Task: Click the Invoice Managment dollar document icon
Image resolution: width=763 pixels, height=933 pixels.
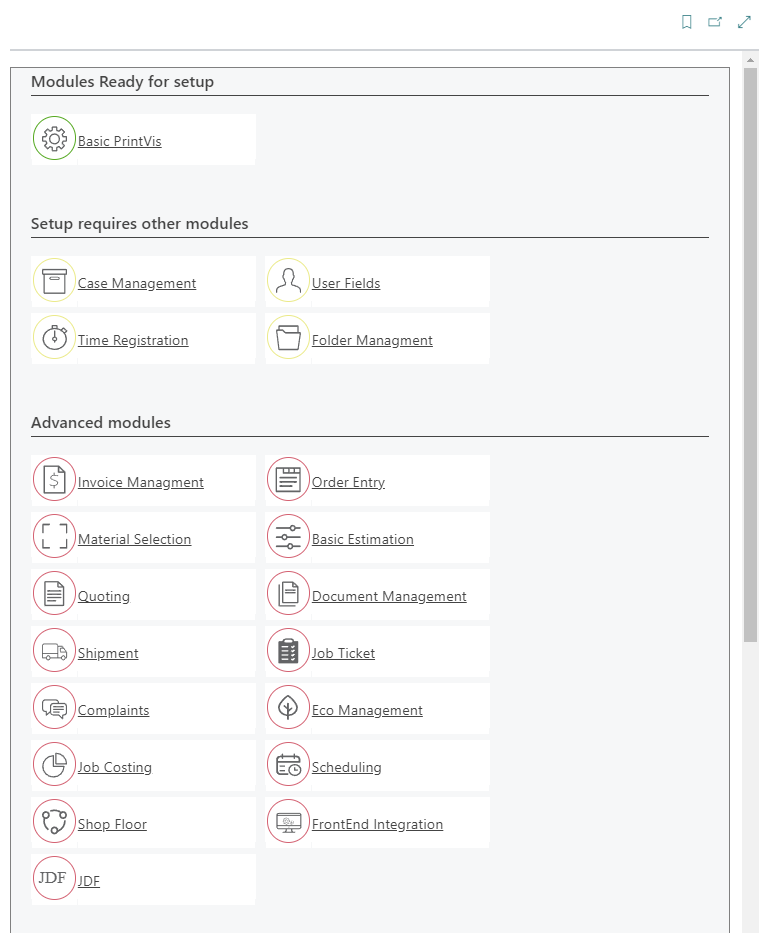Action: pos(54,479)
